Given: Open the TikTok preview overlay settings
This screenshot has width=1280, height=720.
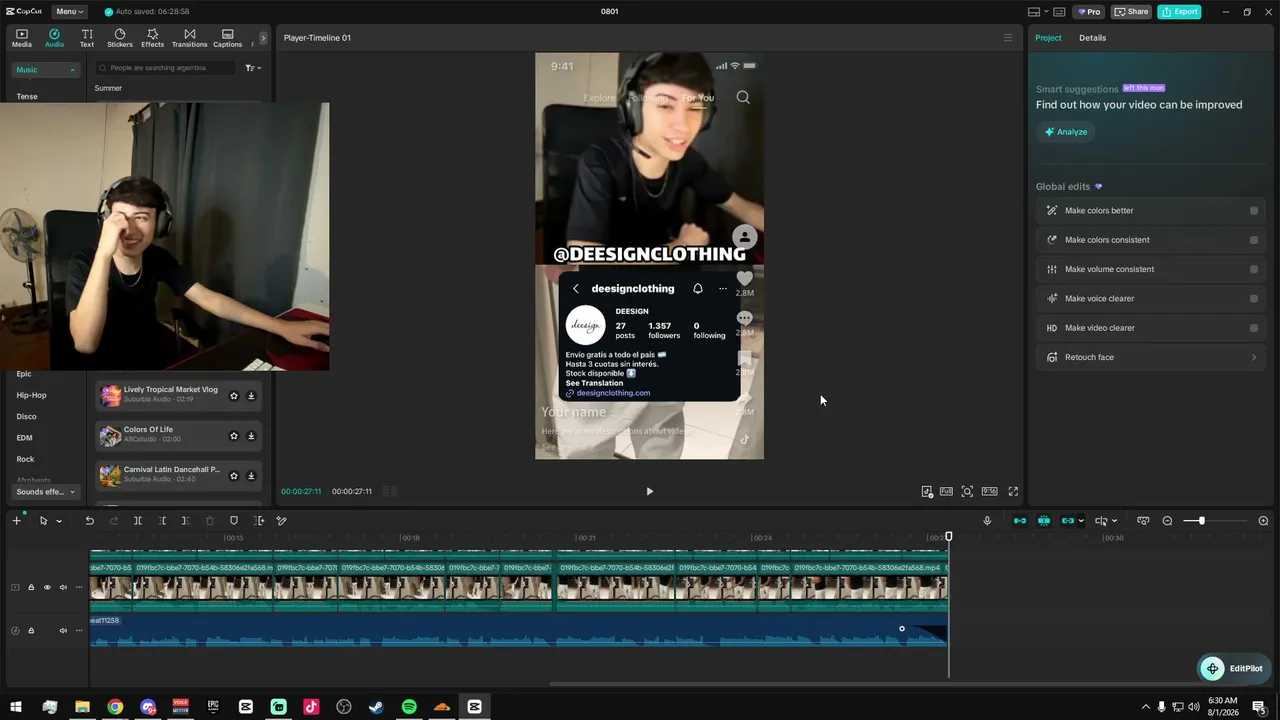Looking at the screenshot, I should click(x=927, y=491).
